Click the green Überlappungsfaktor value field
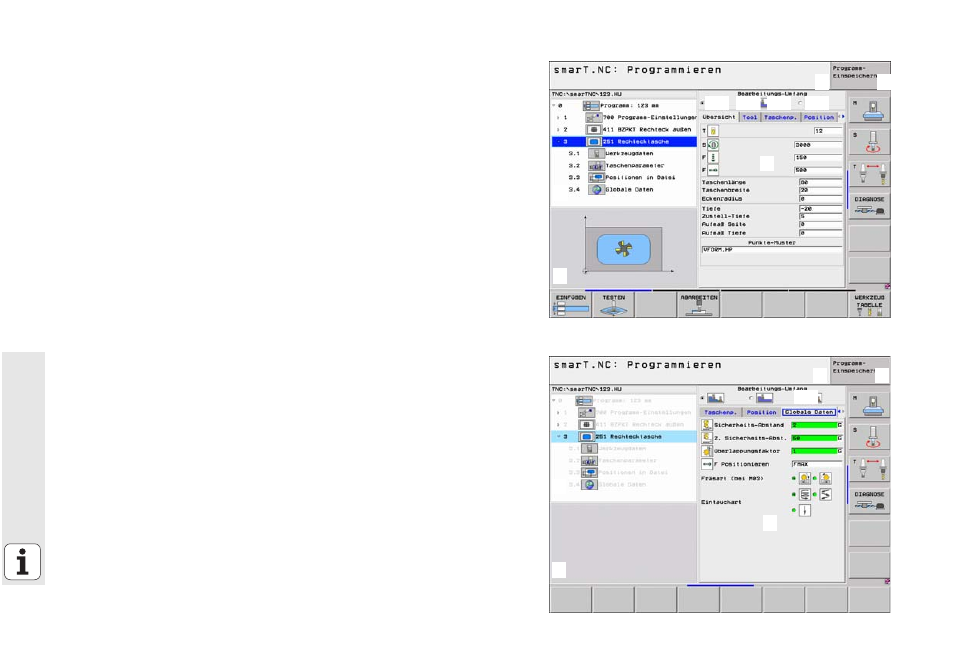The height and width of the screenshot is (672, 954). [814, 451]
